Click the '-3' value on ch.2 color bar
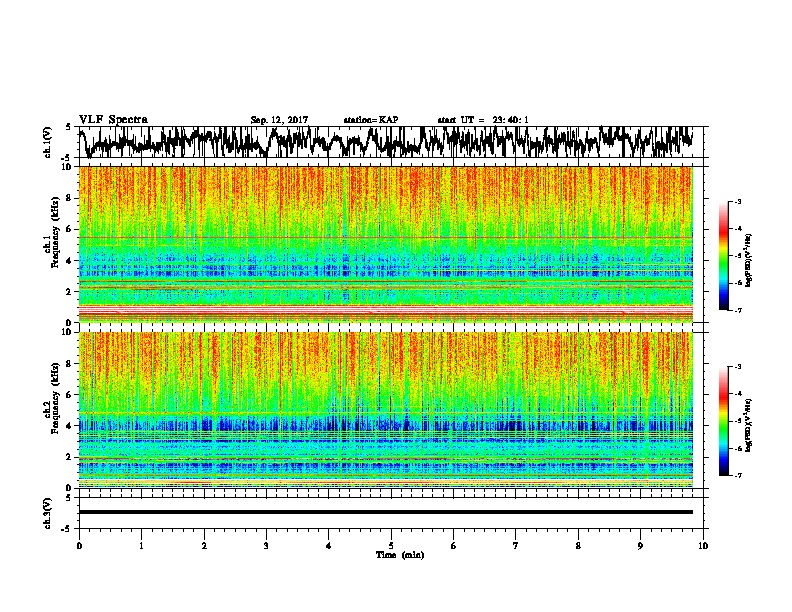792x612 pixels. (x=738, y=367)
